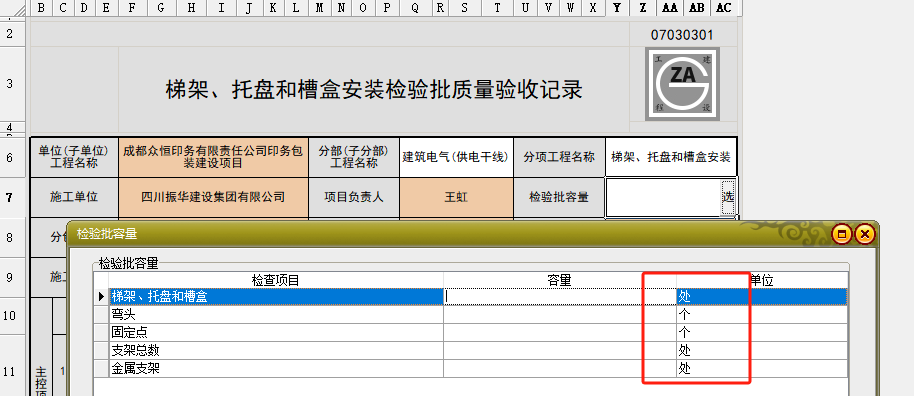Click the project name cell 成都众恒印务

(x=213, y=157)
